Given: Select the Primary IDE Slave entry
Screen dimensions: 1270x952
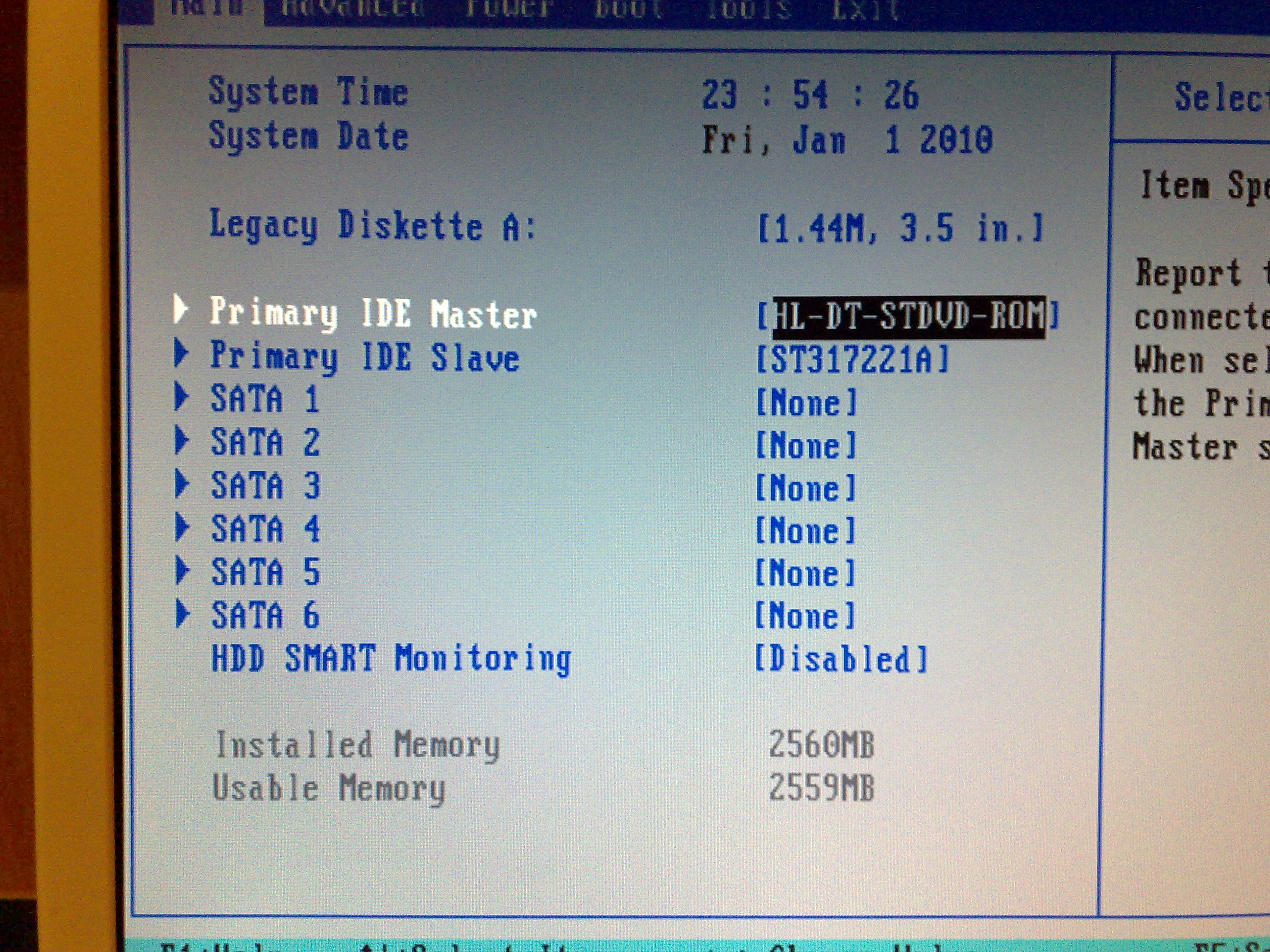Looking at the screenshot, I should click(365, 357).
